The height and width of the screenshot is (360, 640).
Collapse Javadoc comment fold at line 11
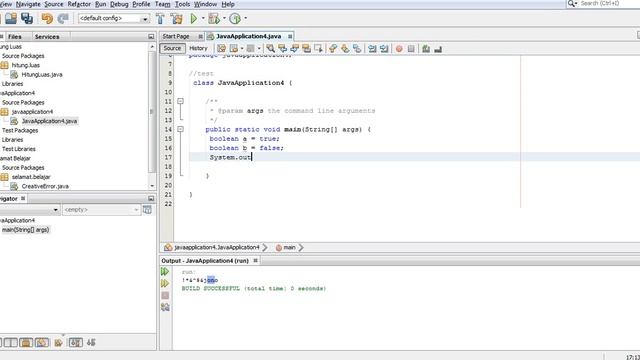pos(180,101)
